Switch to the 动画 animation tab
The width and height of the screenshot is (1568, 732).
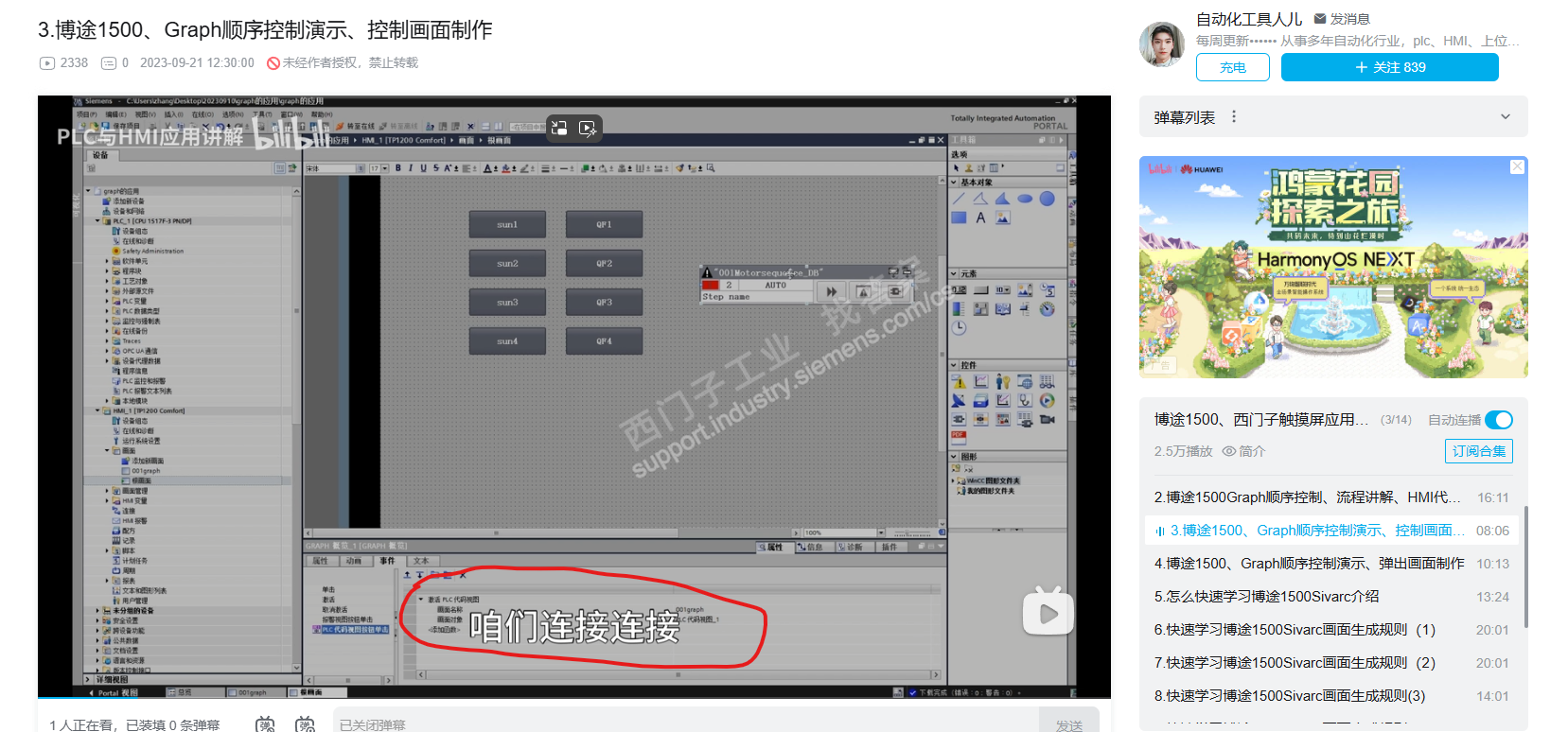(x=353, y=561)
